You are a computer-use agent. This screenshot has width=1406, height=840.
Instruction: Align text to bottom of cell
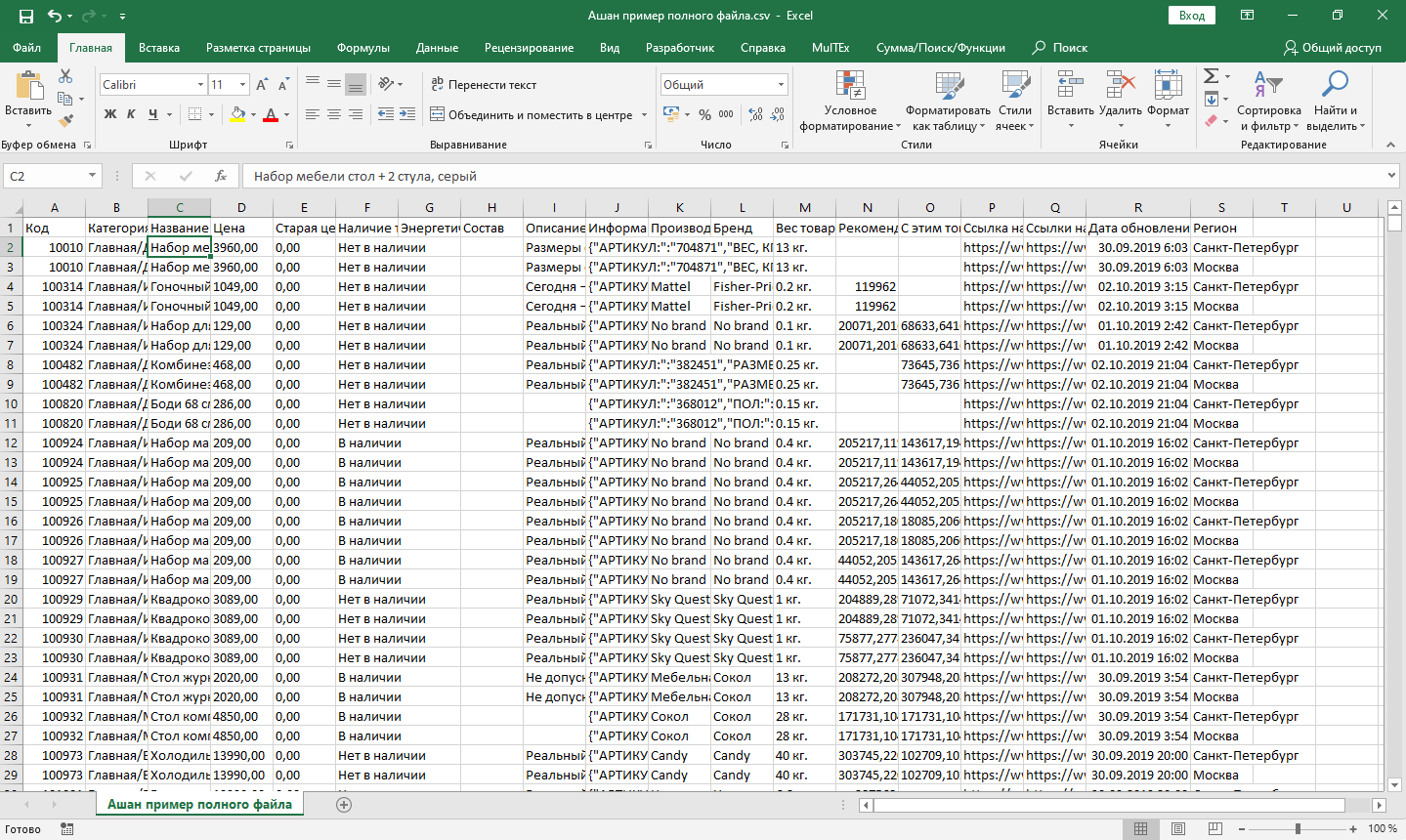356,84
